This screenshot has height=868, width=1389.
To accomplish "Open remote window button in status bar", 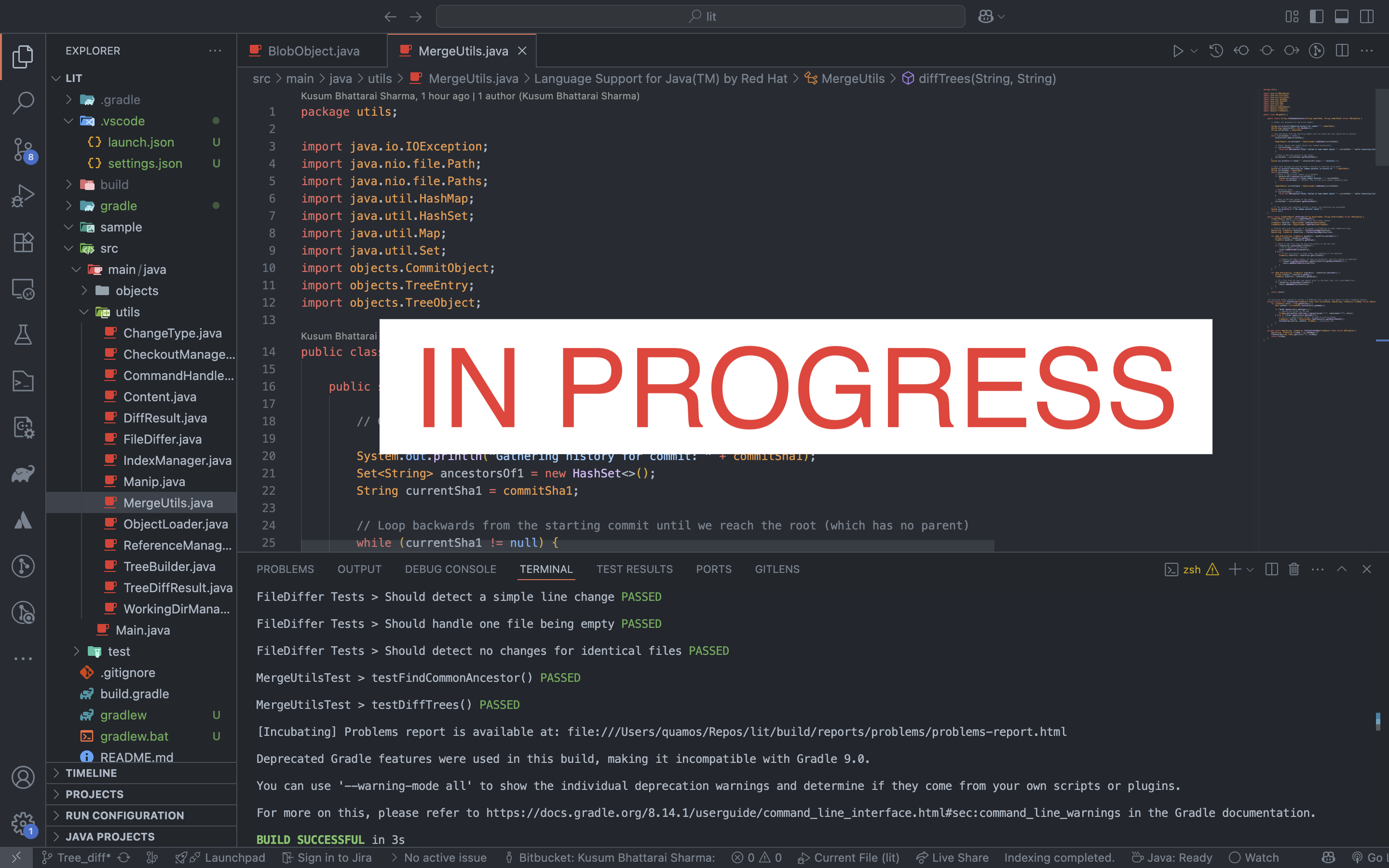I will click(x=16, y=857).
